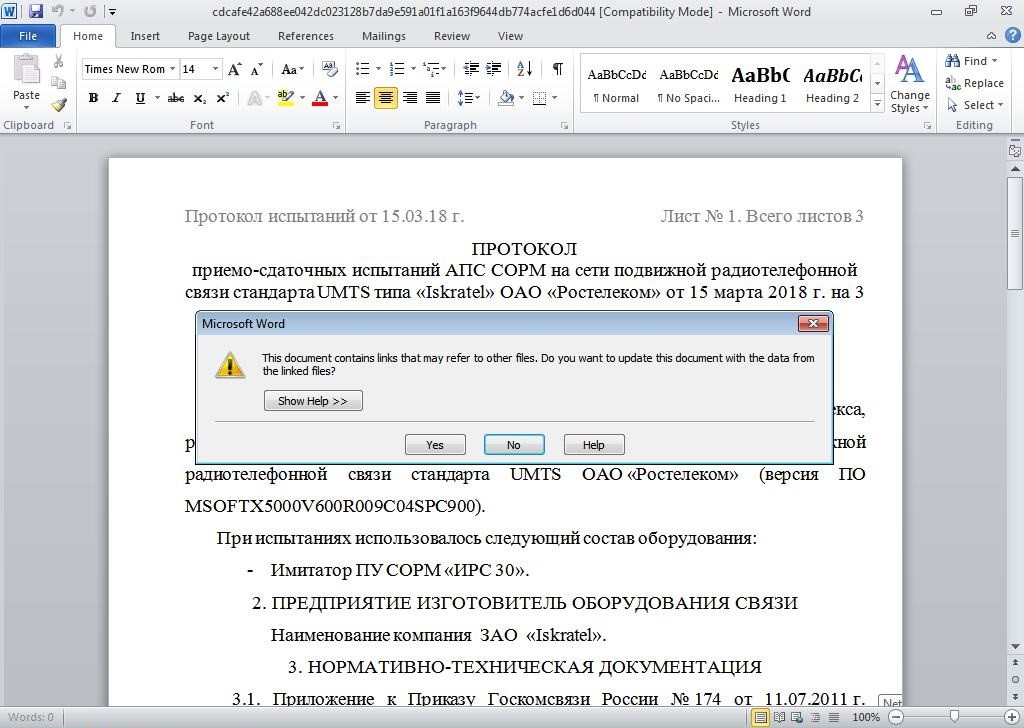This screenshot has height=728, width=1024.
Task: Click the Cut scissors icon
Action: tap(59, 62)
